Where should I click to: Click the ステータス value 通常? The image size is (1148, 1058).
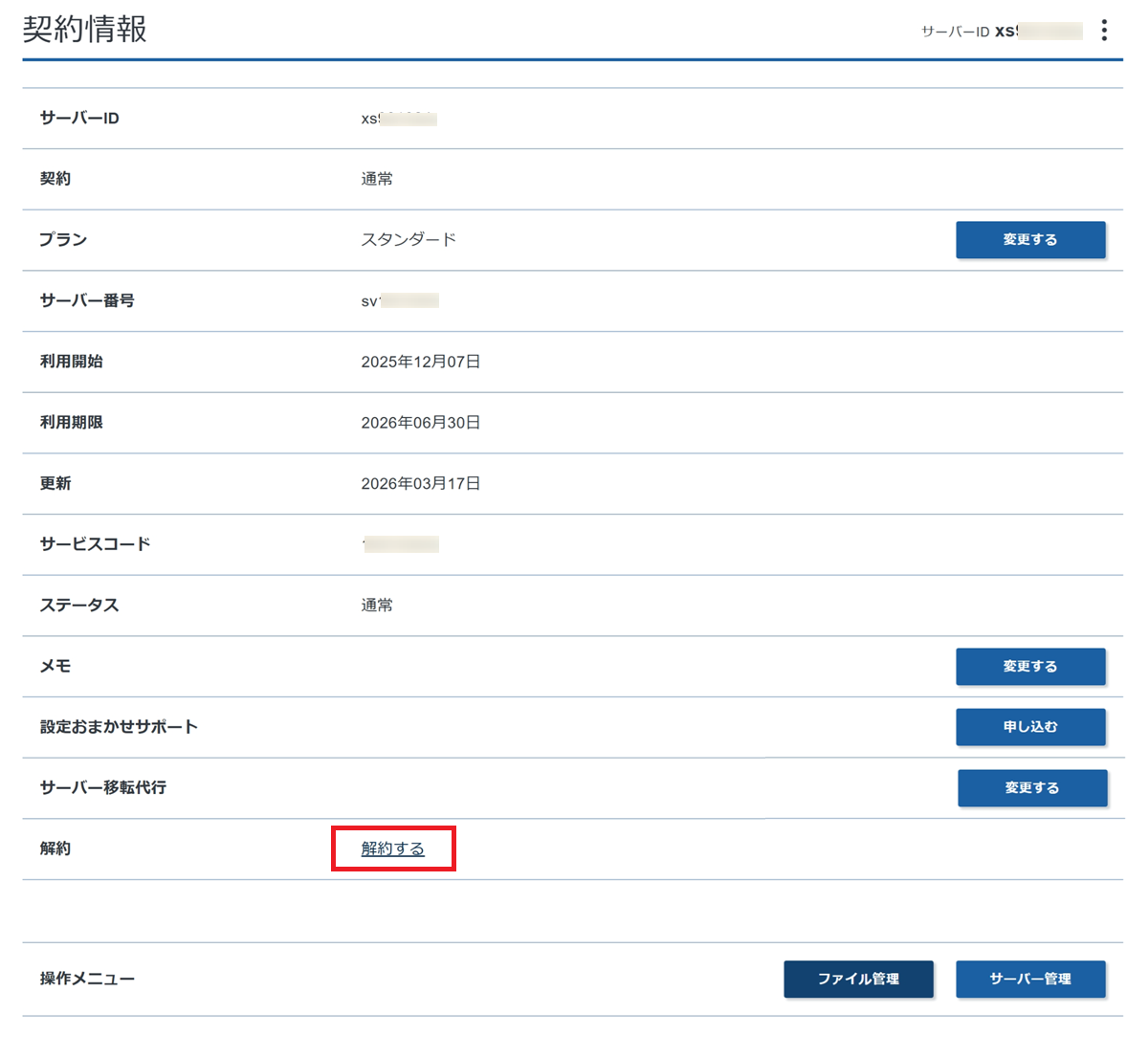[377, 606]
